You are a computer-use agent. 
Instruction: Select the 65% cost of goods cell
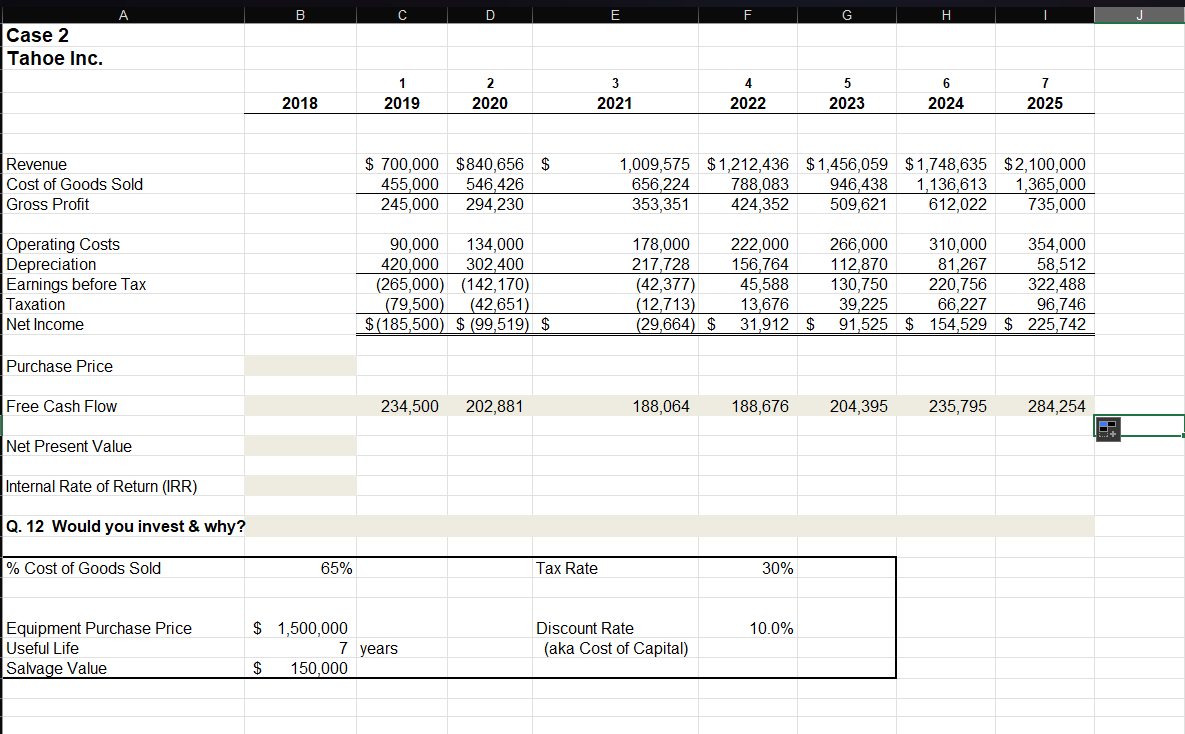click(300, 568)
